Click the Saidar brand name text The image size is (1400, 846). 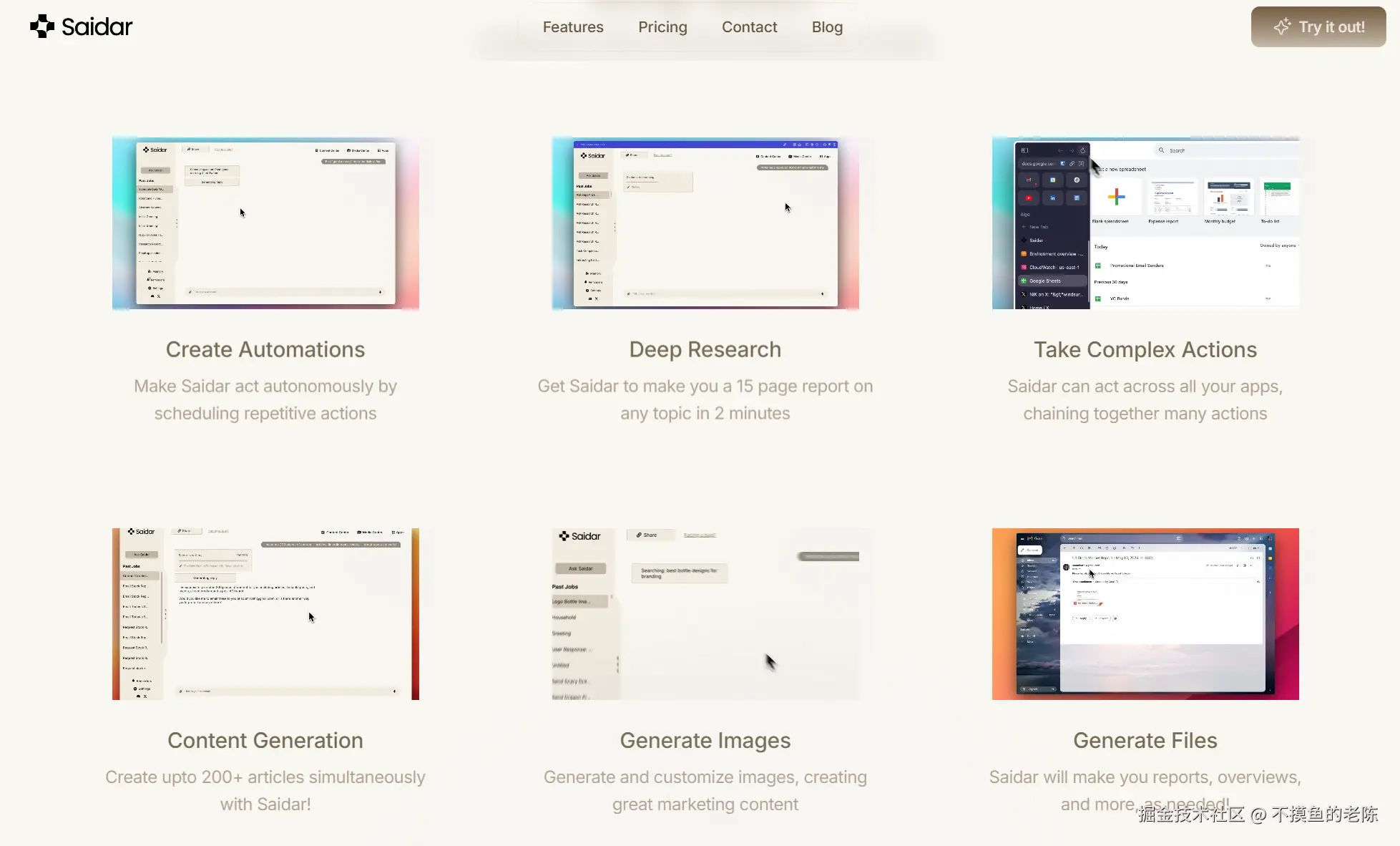click(x=97, y=27)
